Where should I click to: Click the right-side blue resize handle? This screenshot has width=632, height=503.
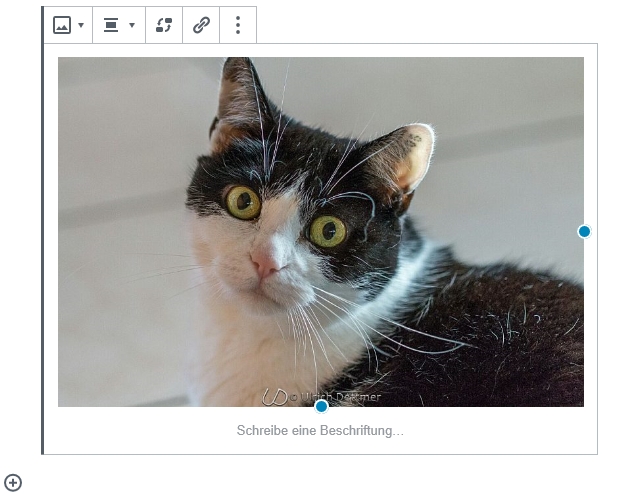(x=584, y=231)
